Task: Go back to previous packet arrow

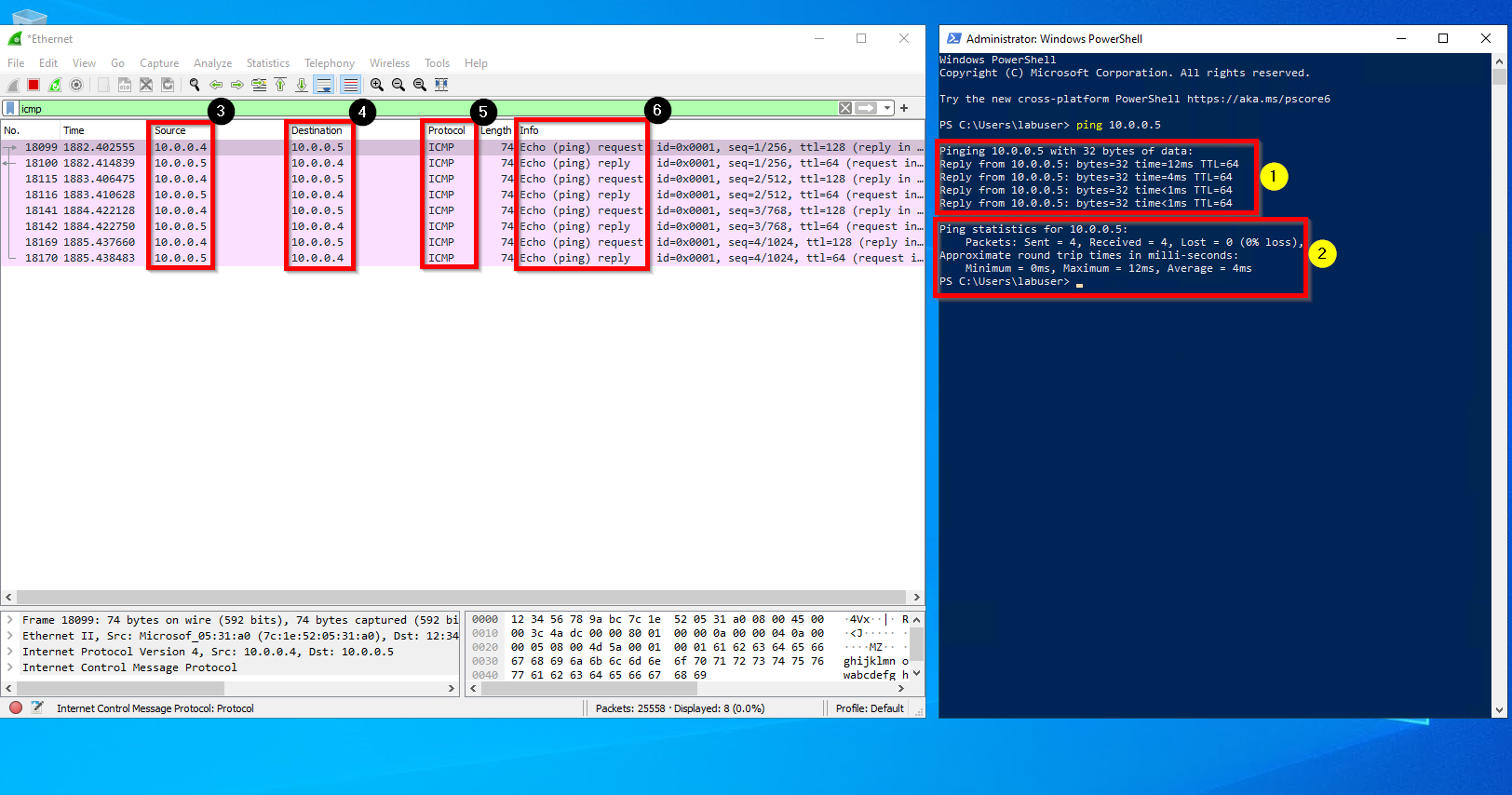Action: [x=216, y=85]
